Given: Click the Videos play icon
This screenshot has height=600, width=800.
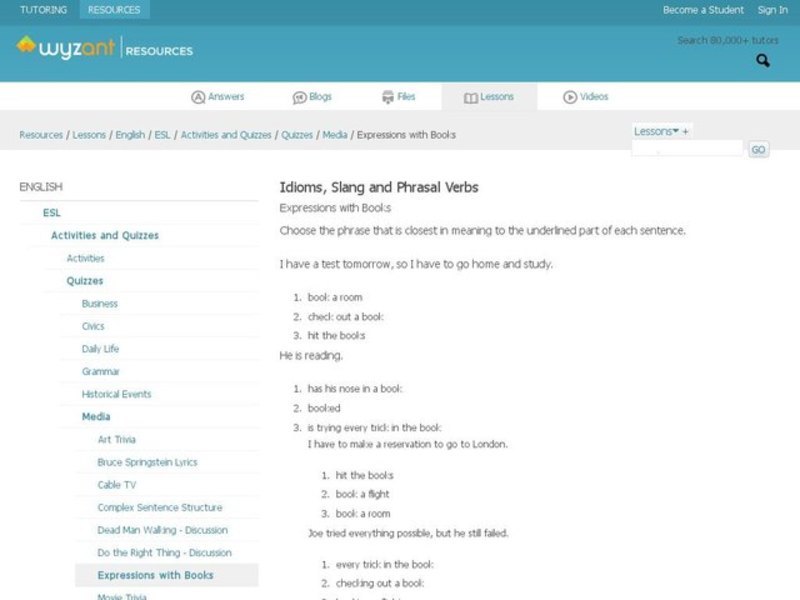Looking at the screenshot, I should click(570, 97).
